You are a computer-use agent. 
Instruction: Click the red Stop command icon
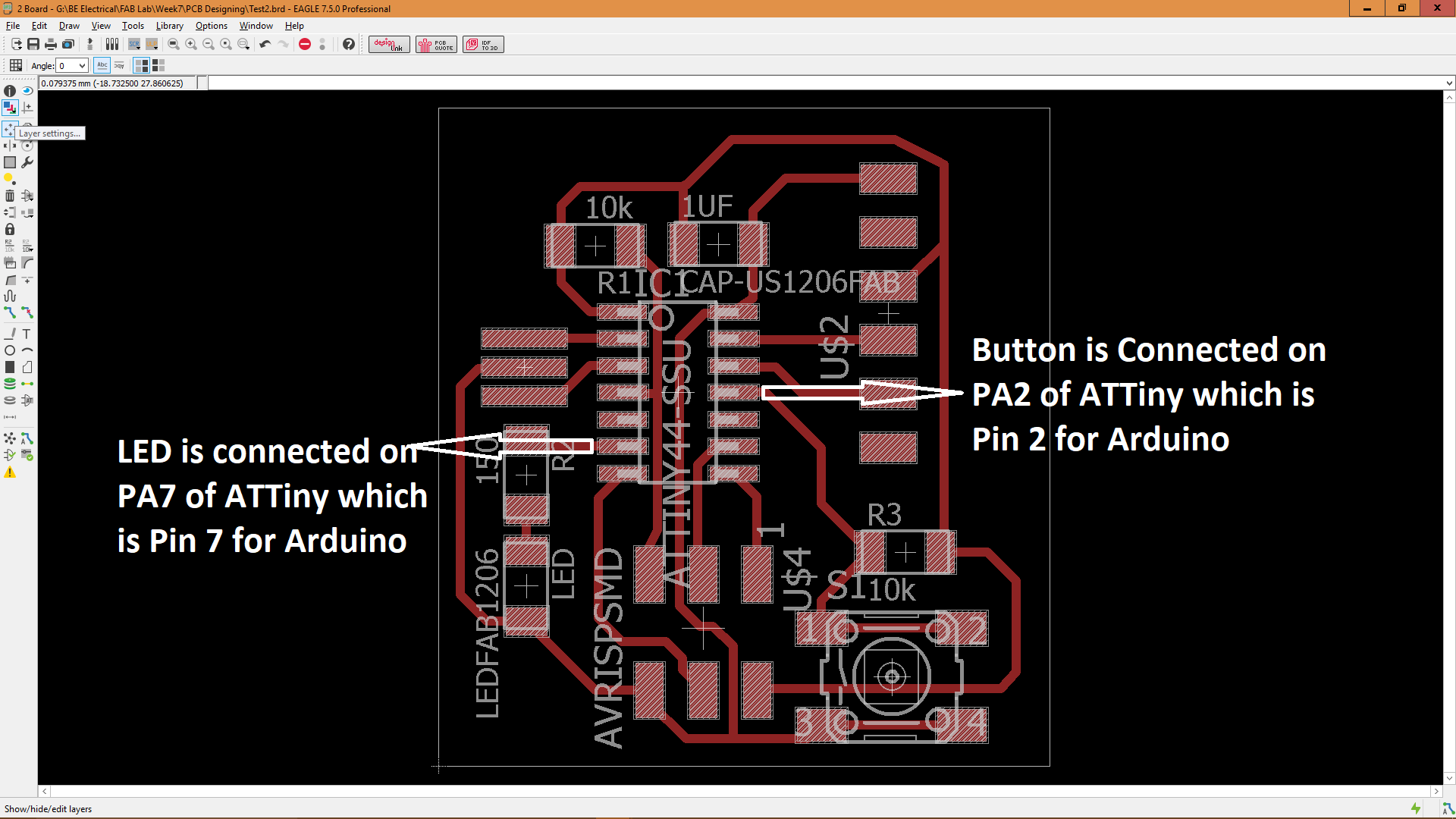[x=305, y=45]
